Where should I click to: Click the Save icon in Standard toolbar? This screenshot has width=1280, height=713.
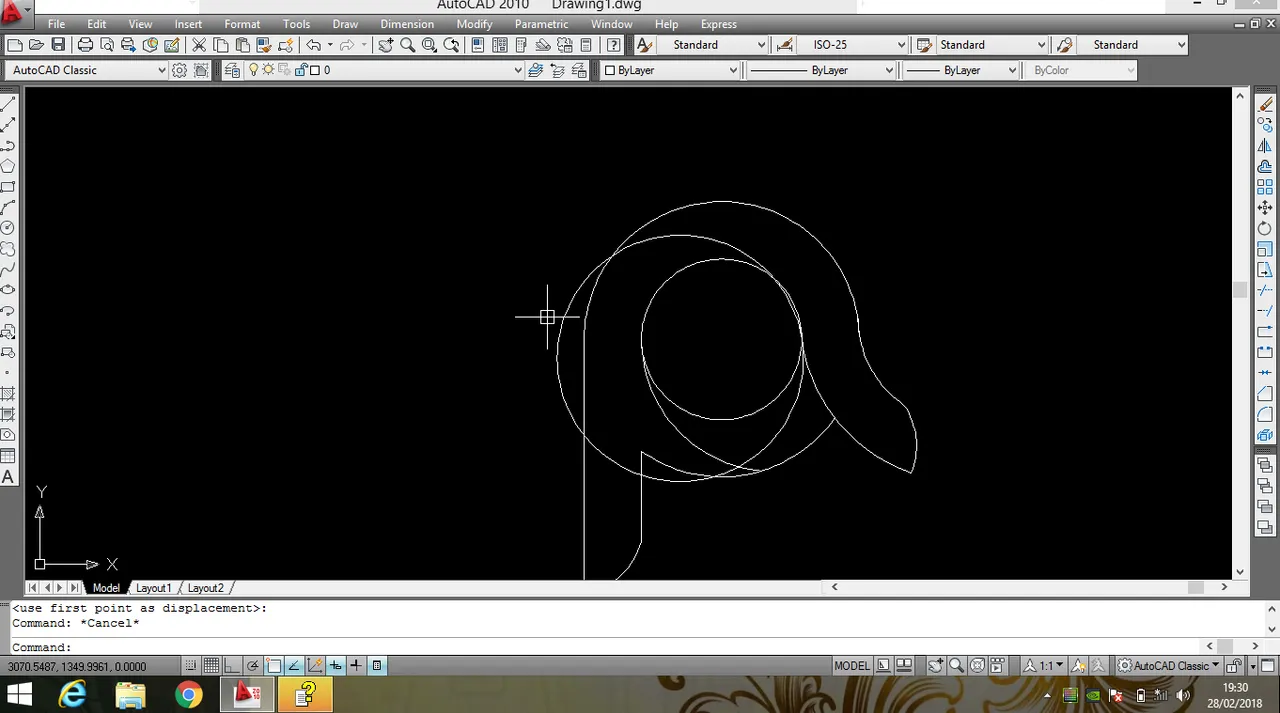(58, 45)
